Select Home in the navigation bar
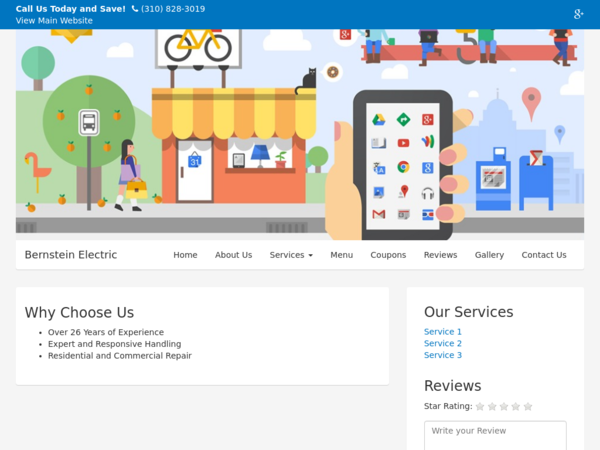Screen dimensions: 600x450 point(185,255)
